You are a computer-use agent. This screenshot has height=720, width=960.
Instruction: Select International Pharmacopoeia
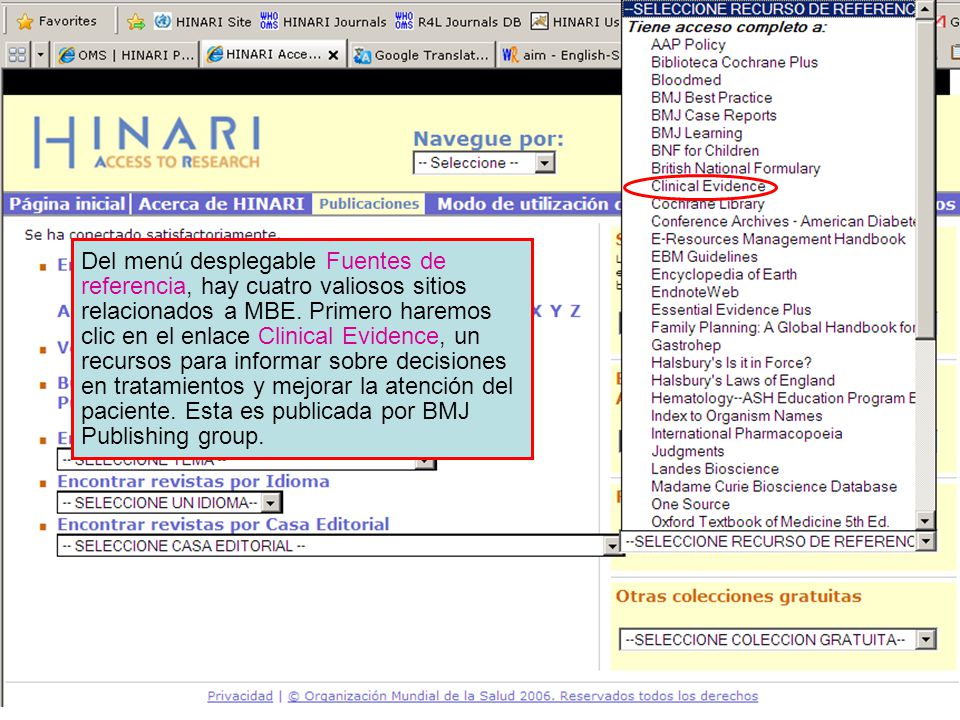tap(746, 434)
